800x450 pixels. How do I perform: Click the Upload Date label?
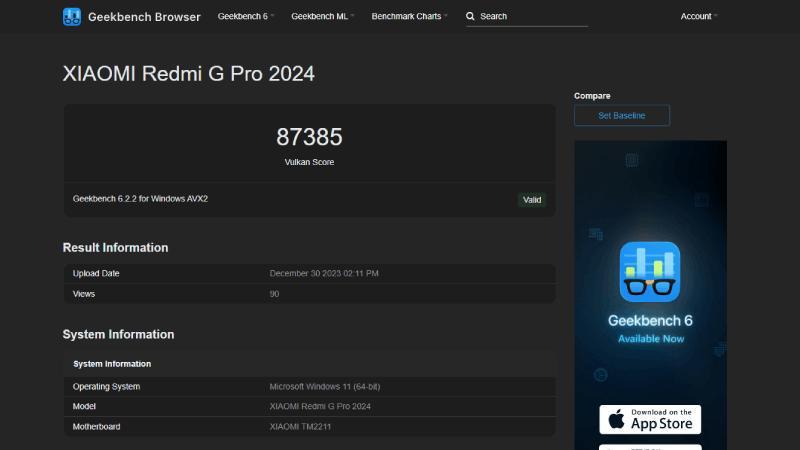click(x=96, y=273)
